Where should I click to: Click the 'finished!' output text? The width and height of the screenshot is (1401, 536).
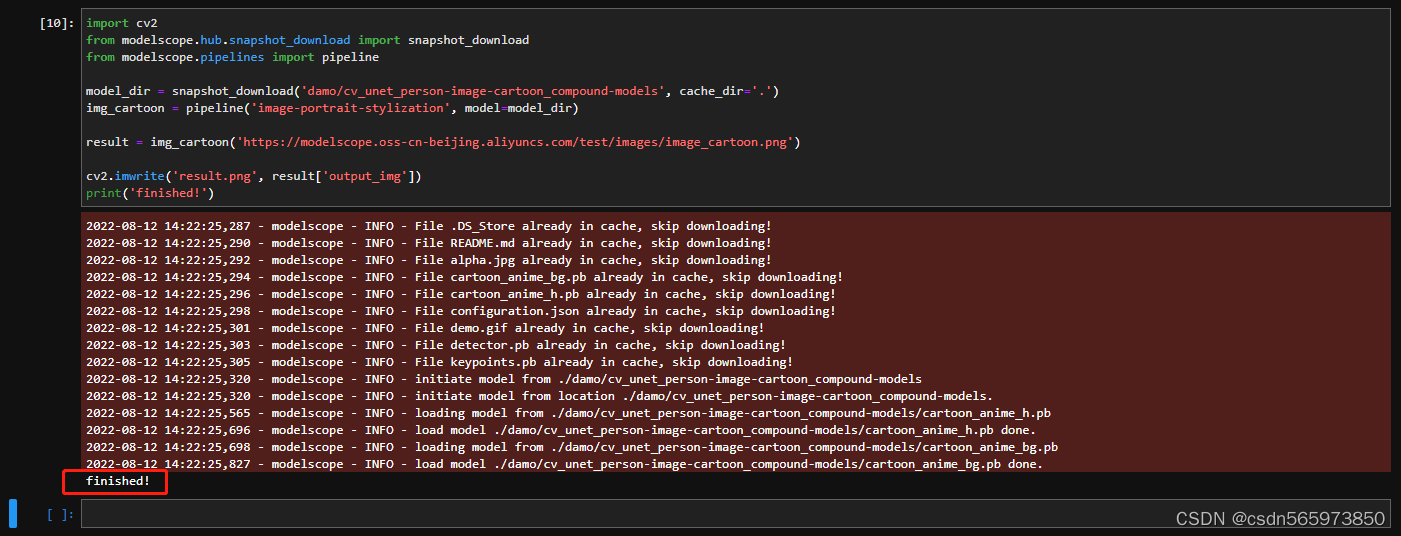coord(118,482)
